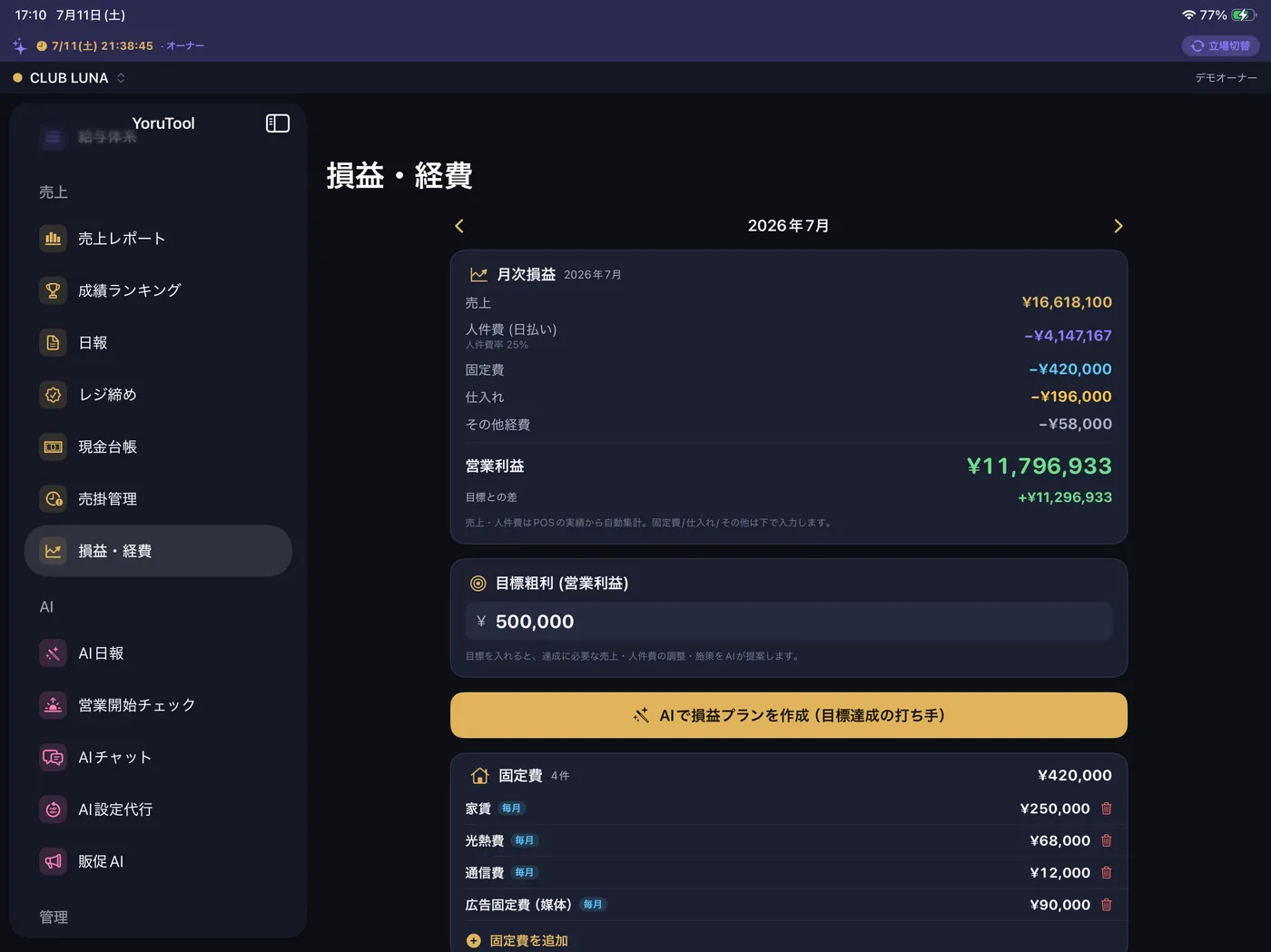This screenshot has width=1271, height=952.
Task: Click AIで損益プランを作成 button
Action: pos(789,715)
